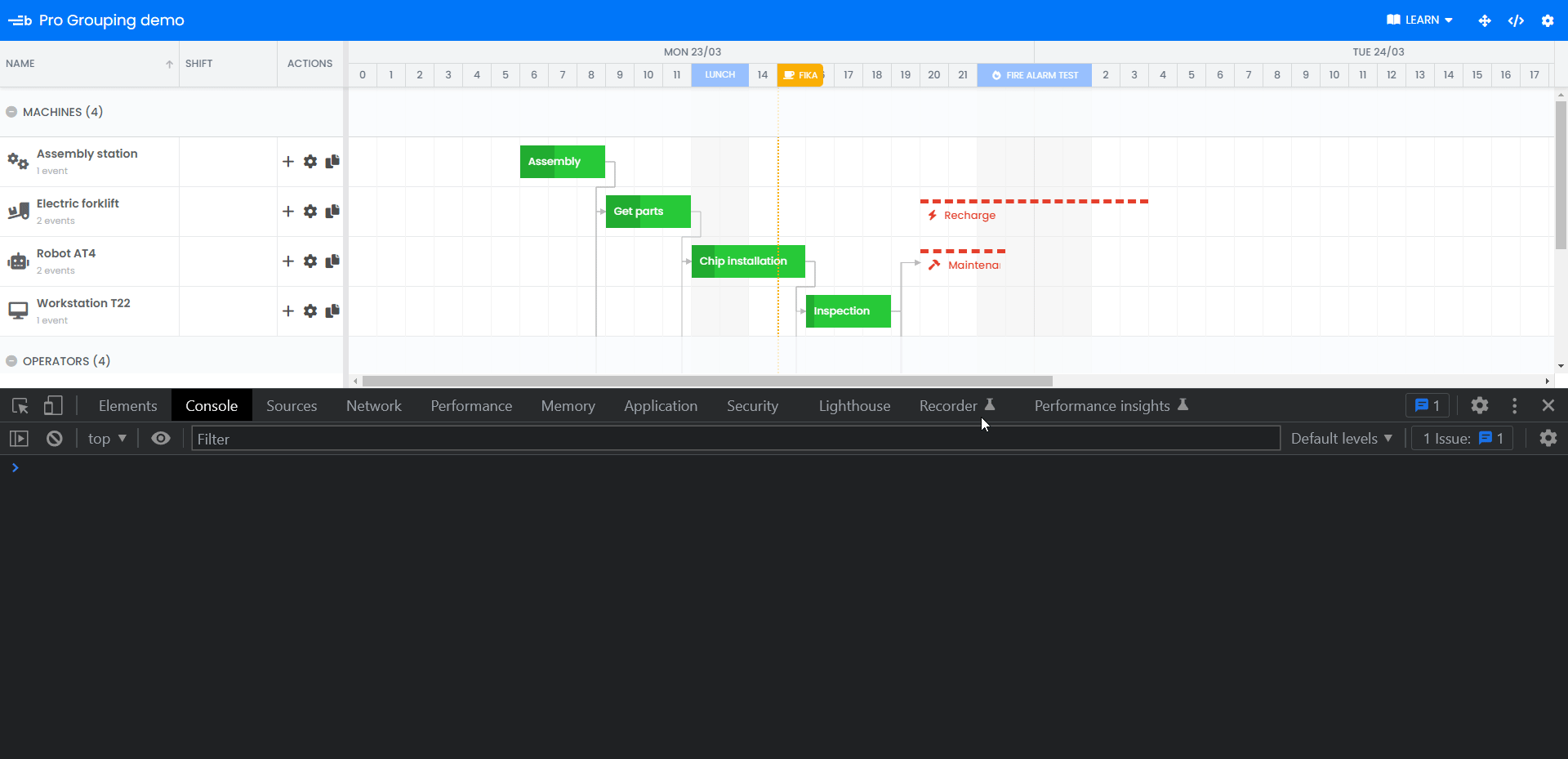Select the inspect element tool in DevTools
The image size is (1568, 759).
[x=18, y=405]
